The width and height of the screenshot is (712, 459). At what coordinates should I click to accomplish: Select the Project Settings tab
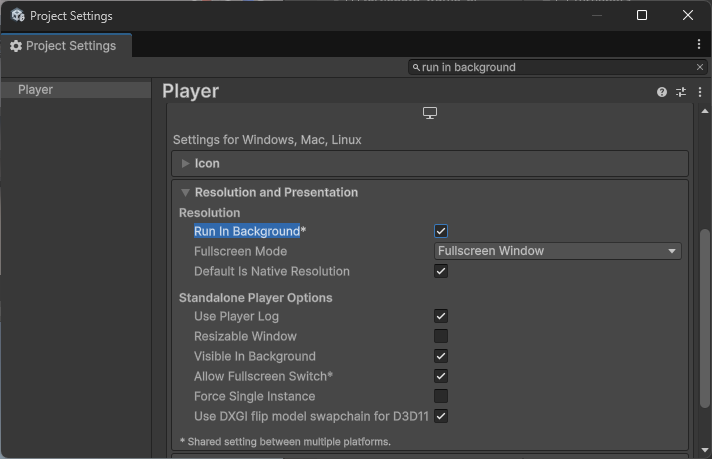[x=65, y=46]
